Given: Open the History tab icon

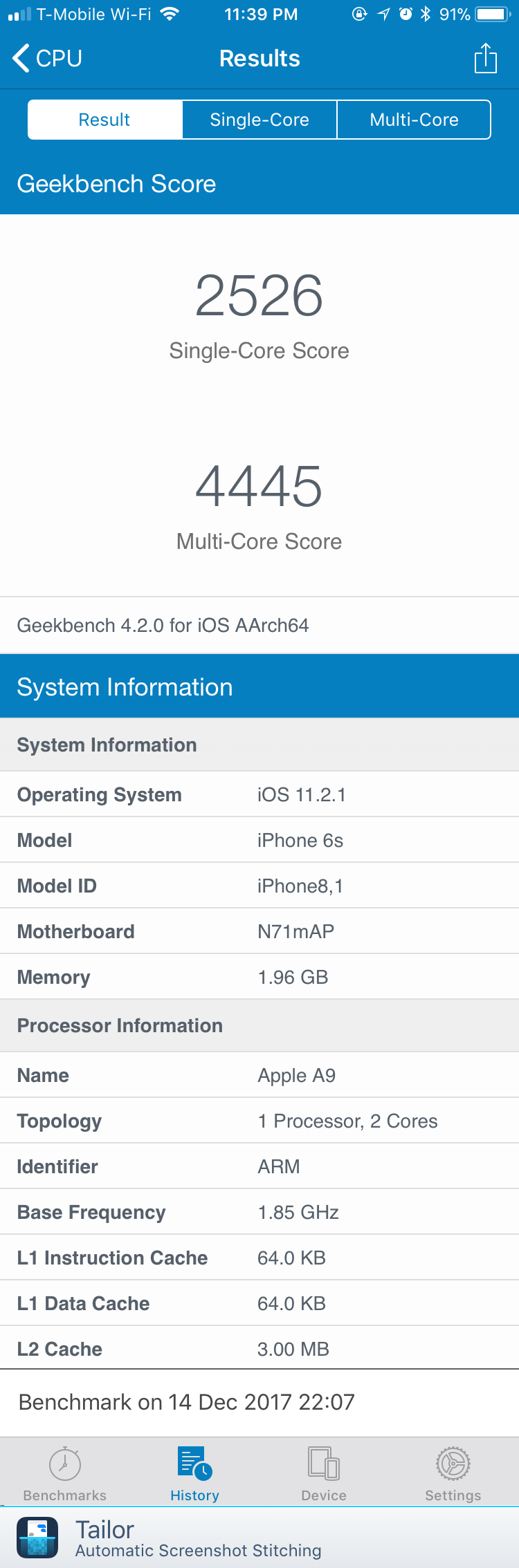Looking at the screenshot, I should point(194,1463).
